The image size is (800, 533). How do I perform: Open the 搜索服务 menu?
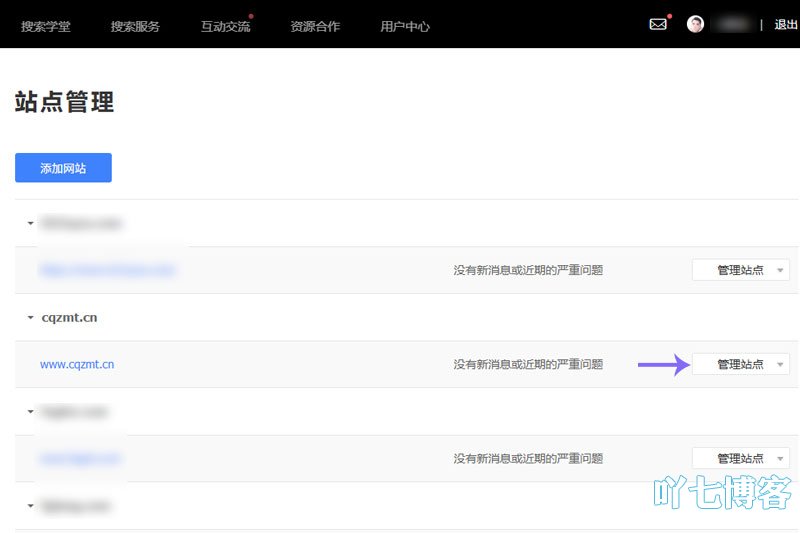point(135,27)
